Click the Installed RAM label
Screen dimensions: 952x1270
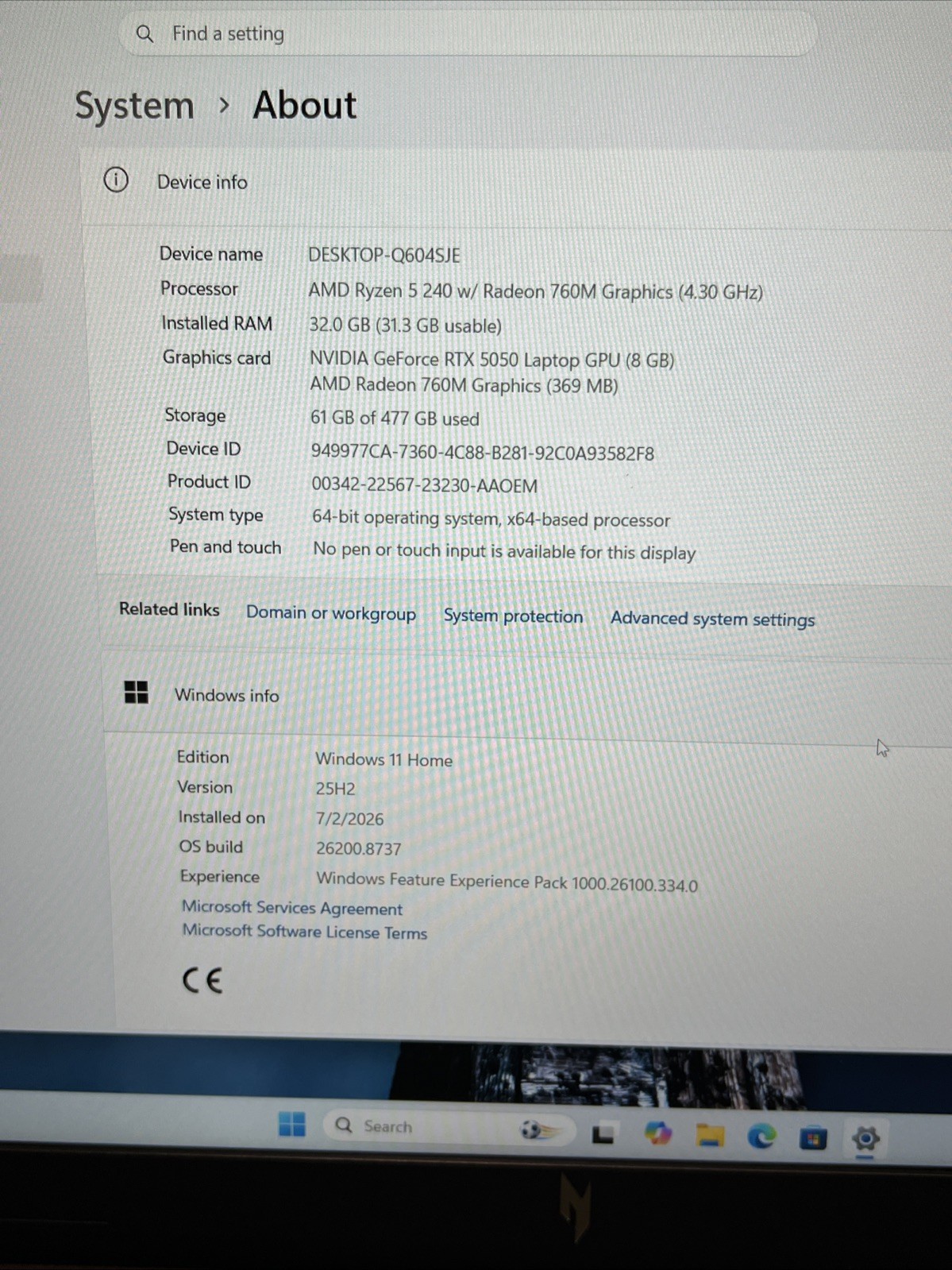coord(217,323)
